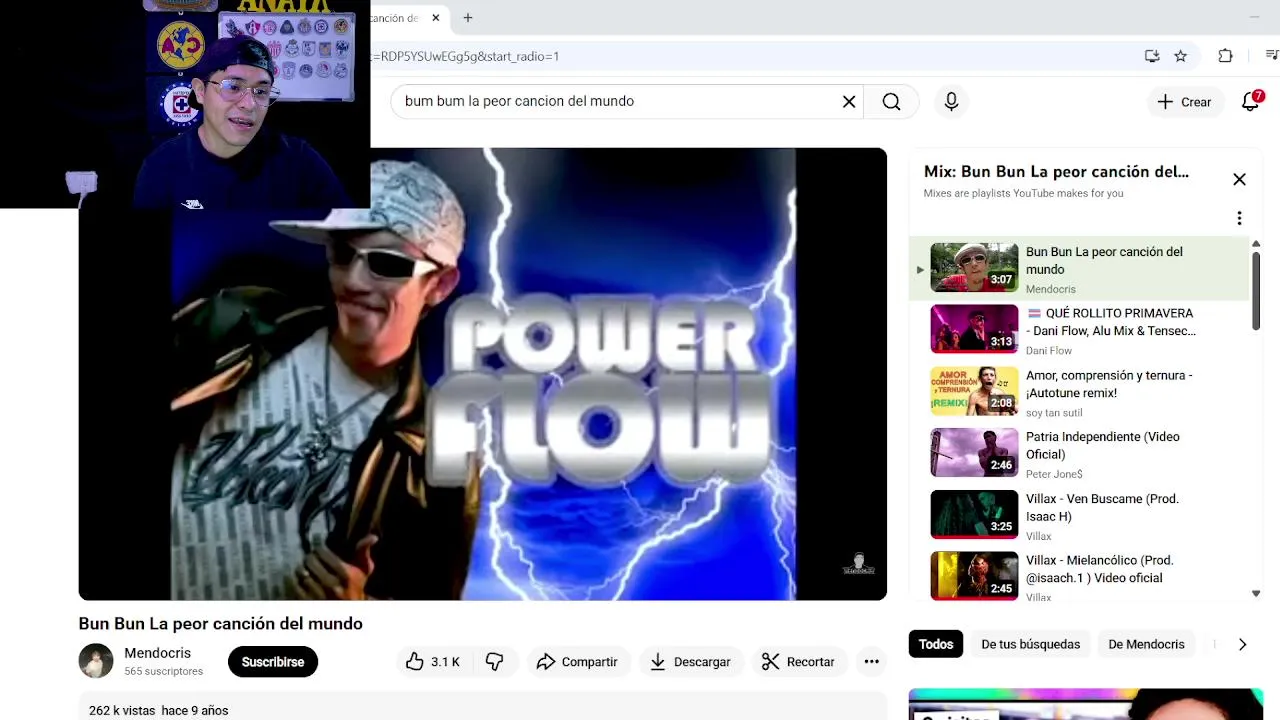Start voice search with the microphone icon

click(951, 101)
